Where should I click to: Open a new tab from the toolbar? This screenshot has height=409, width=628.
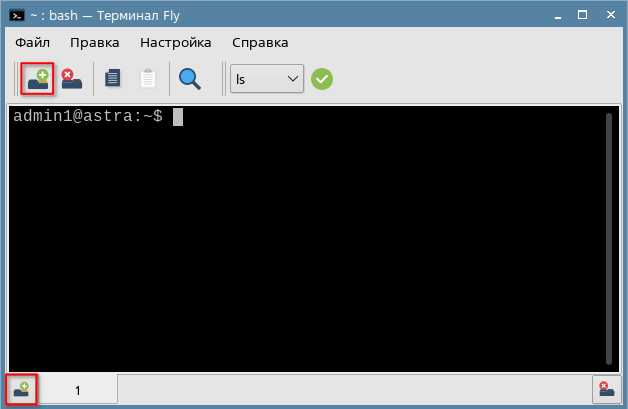click(x=37, y=78)
